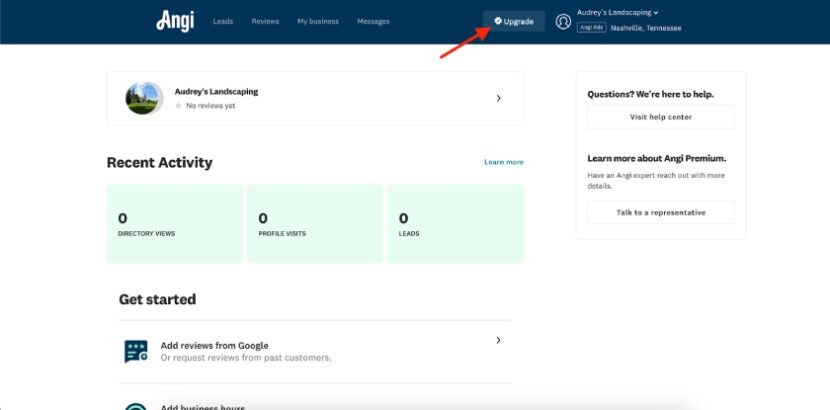Screen dimensions: 830x410
Task: Expand Add reviews from Google chevron
Action: point(498,341)
